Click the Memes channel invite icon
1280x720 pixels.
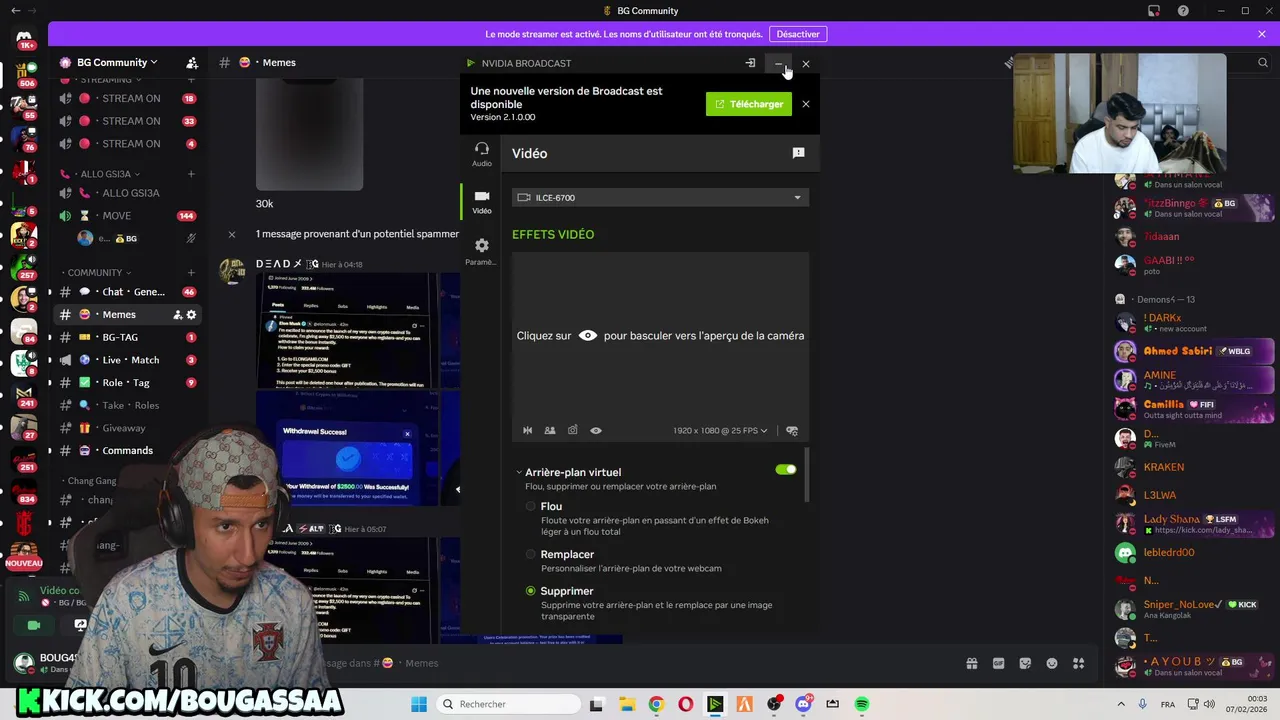(177, 315)
